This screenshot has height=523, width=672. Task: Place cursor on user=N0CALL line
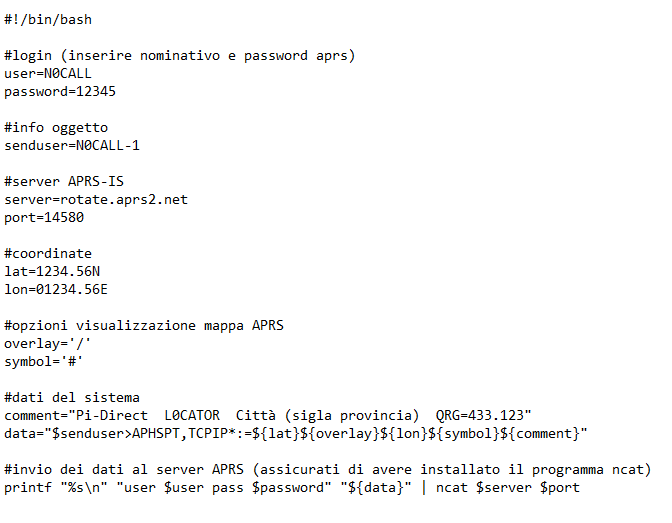click(x=48, y=73)
